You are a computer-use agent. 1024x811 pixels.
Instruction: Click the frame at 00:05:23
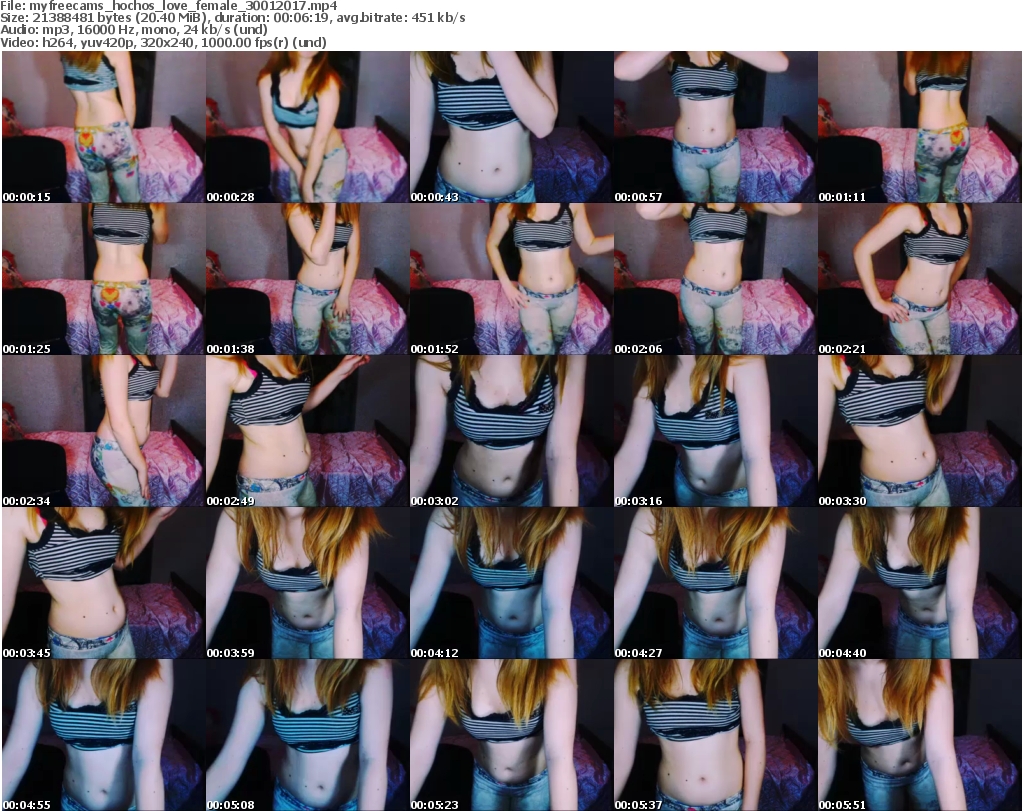[511, 735]
